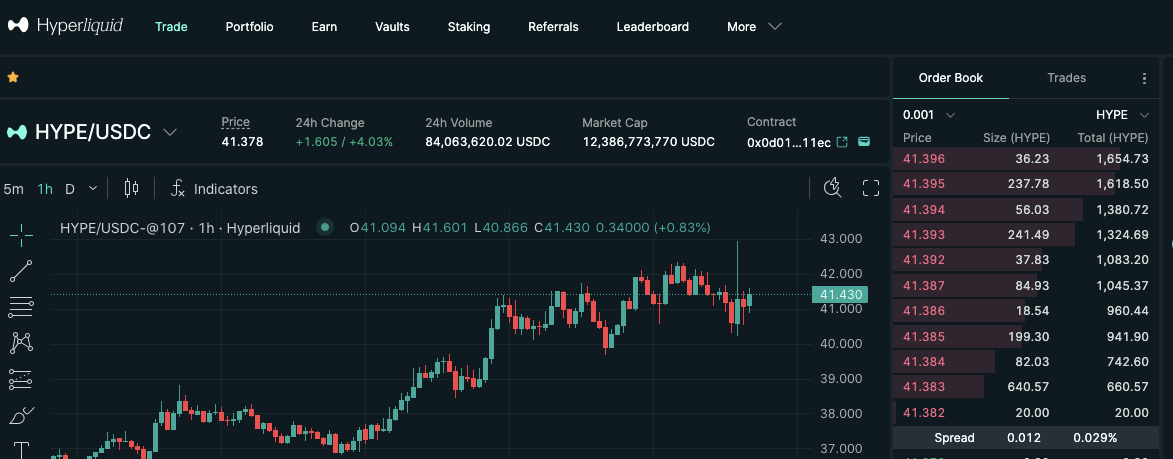Select the forecast and measurement tool
The width and height of the screenshot is (1173, 459).
point(21,379)
